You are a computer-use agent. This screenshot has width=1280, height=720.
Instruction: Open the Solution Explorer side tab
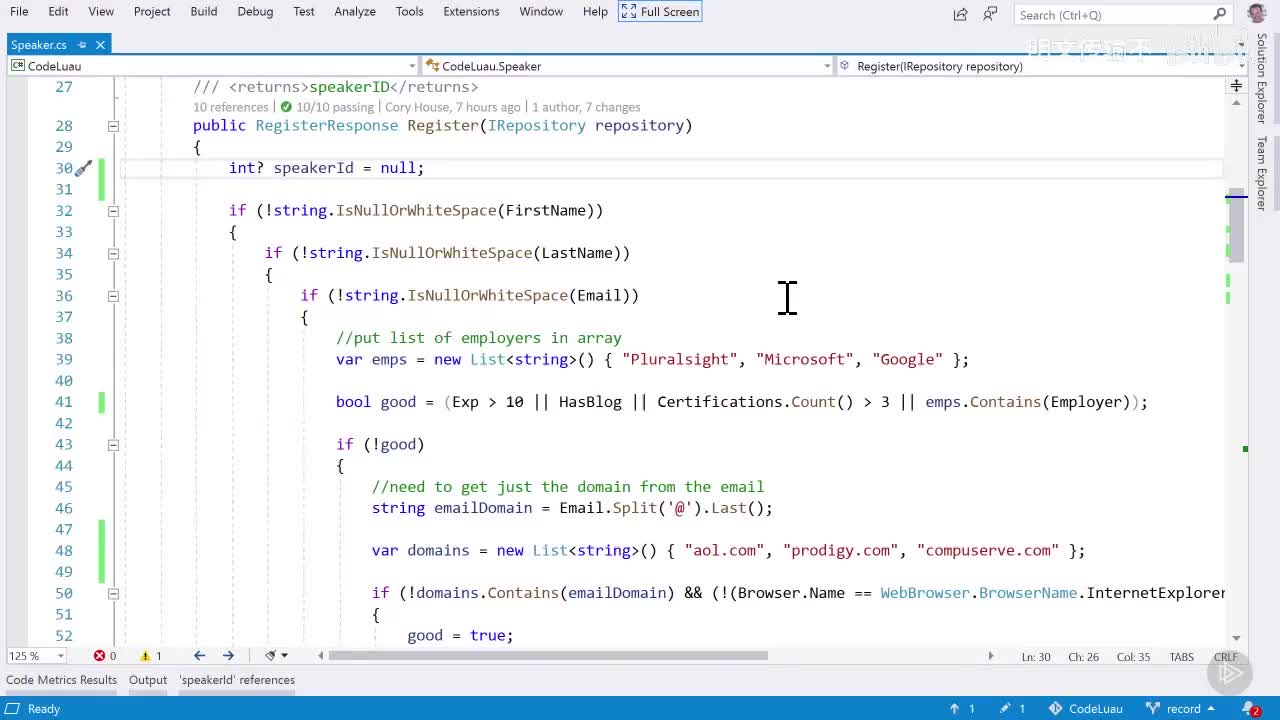[1262, 78]
